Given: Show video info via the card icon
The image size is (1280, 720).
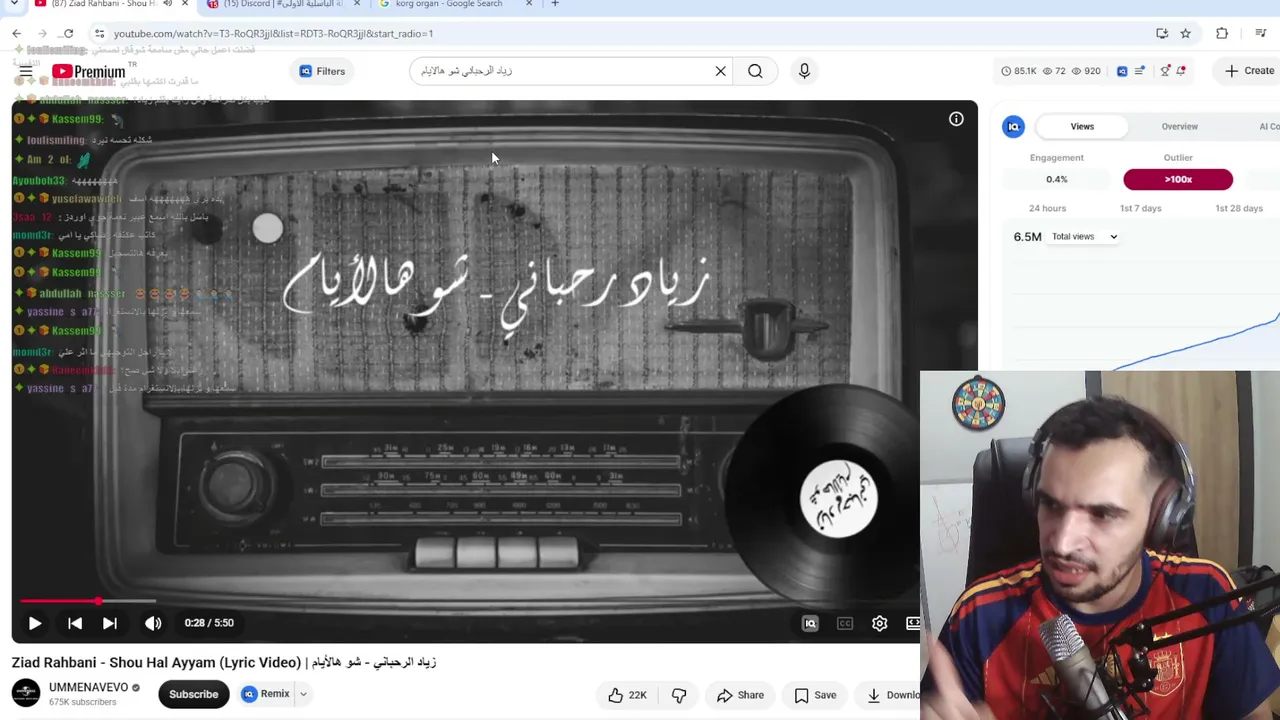Looking at the screenshot, I should coord(956,119).
